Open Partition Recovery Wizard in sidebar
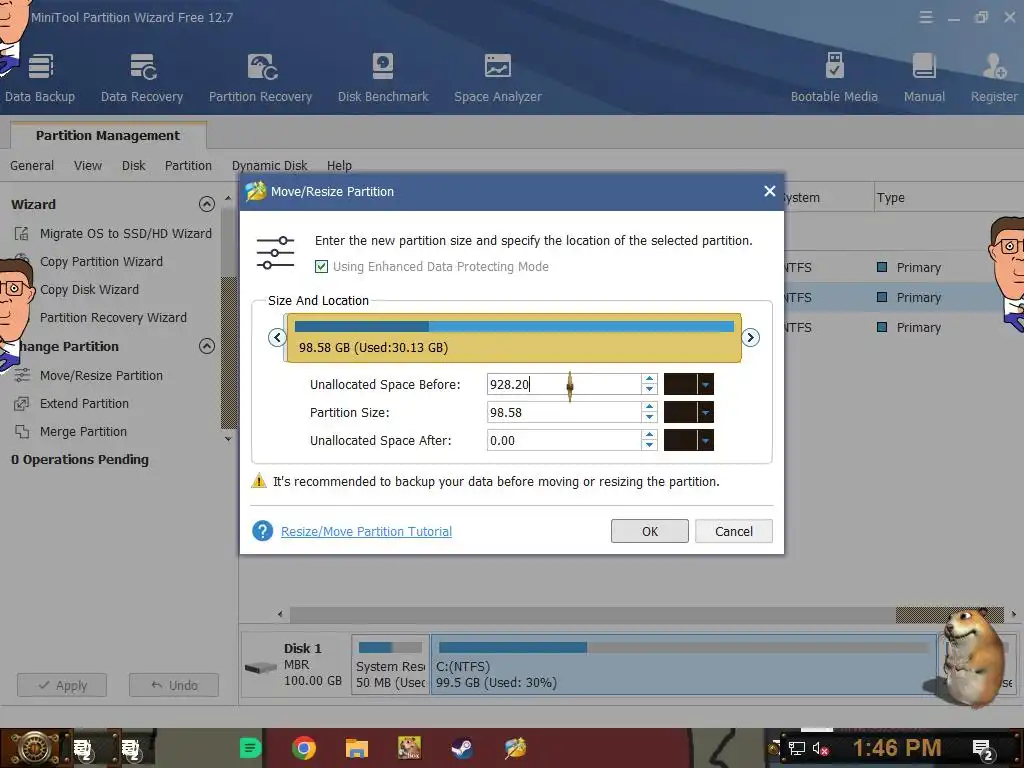The width and height of the screenshot is (1024, 768). coord(113,317)
